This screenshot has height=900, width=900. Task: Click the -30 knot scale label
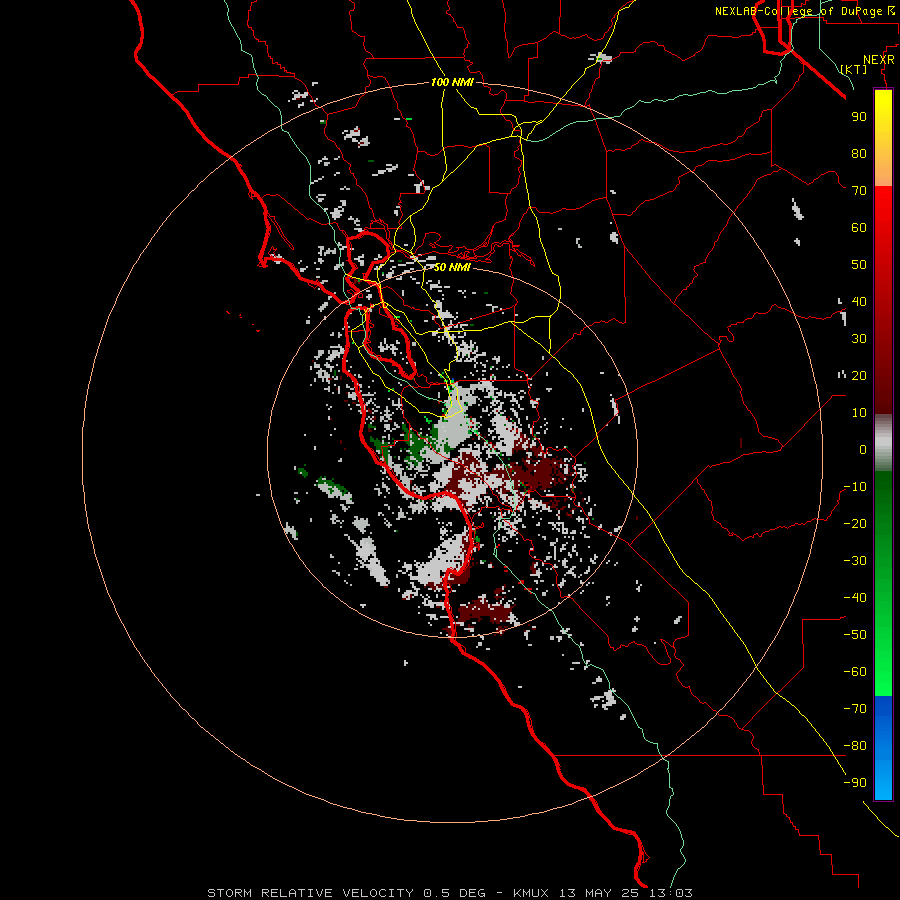click(855, 561)
